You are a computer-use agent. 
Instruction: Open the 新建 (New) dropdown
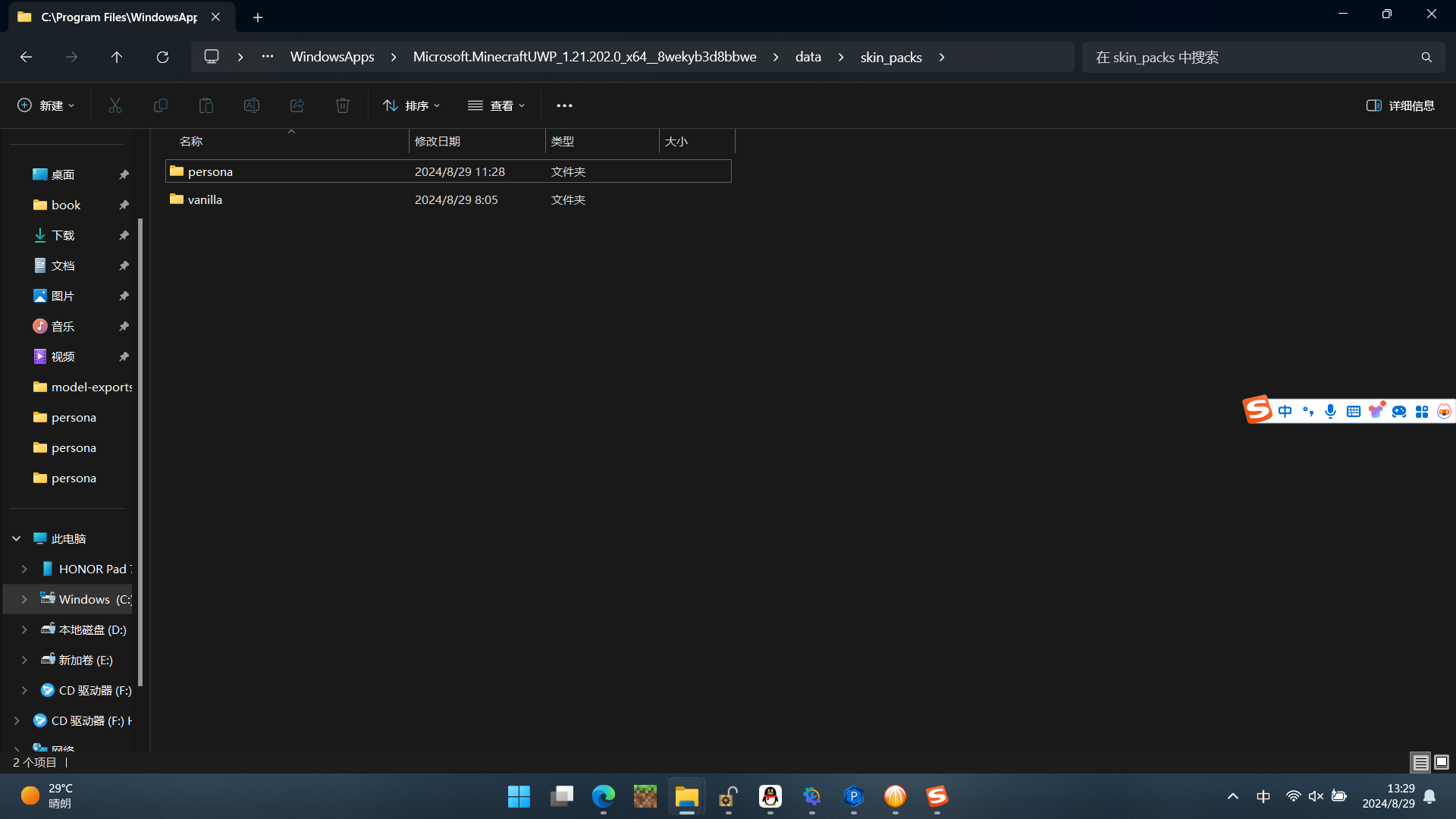tap(46, 105)
